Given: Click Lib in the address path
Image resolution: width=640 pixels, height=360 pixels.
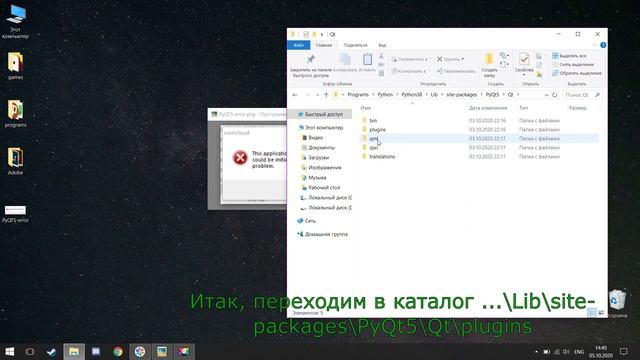Looking at the screenshot, I should coord(434,94).
